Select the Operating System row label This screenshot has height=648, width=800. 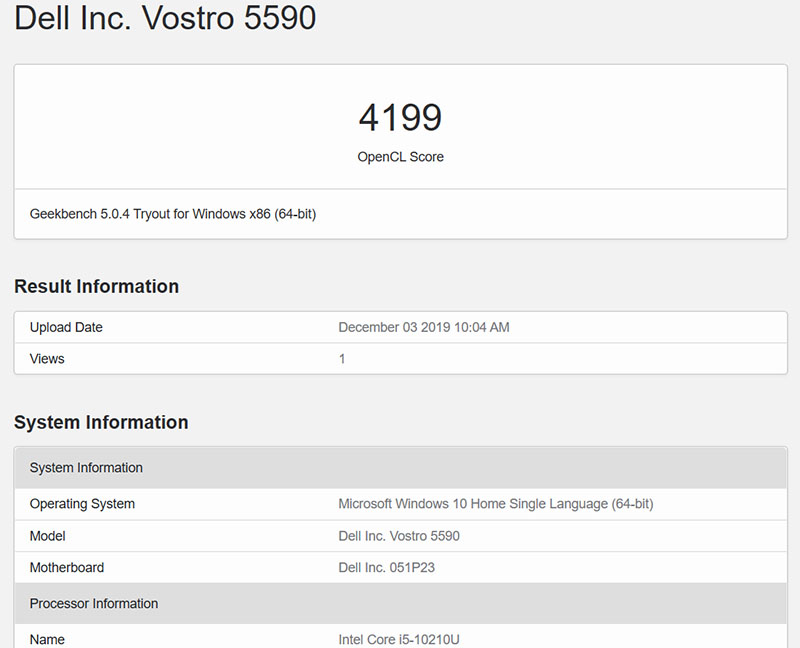[x=82, y=504]
